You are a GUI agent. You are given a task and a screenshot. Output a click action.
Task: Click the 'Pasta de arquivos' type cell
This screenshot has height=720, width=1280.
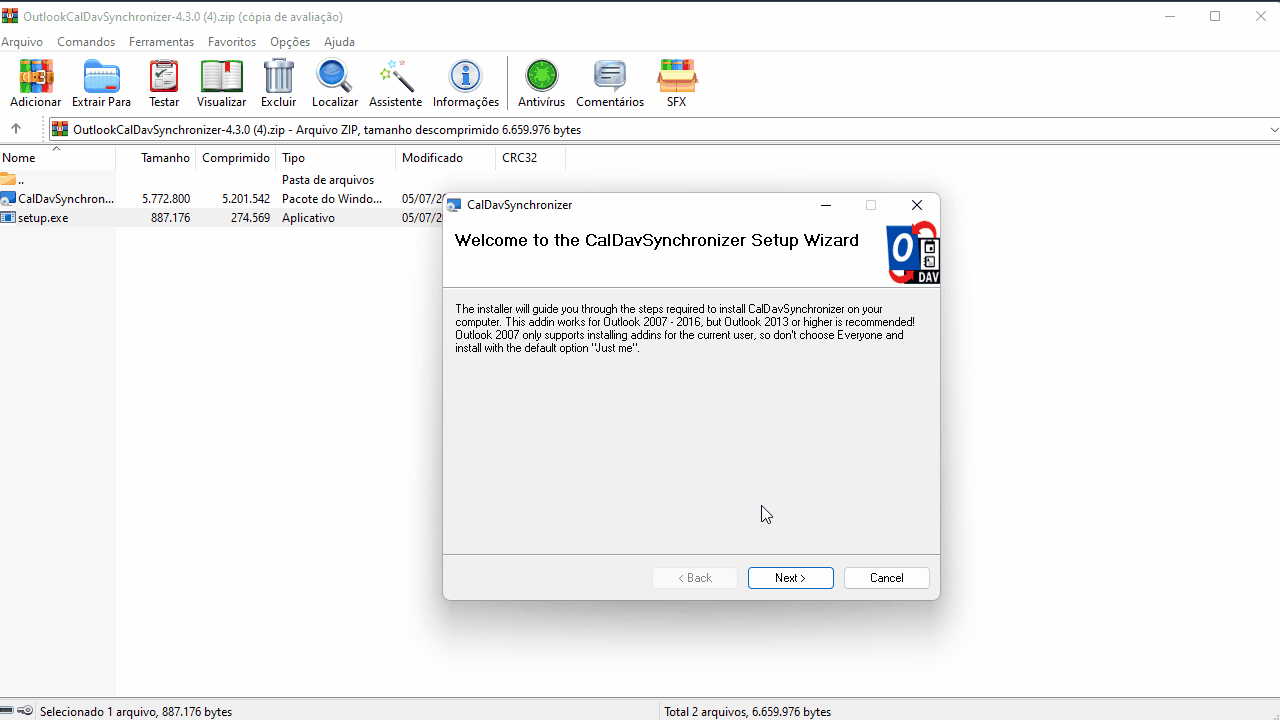328,180
